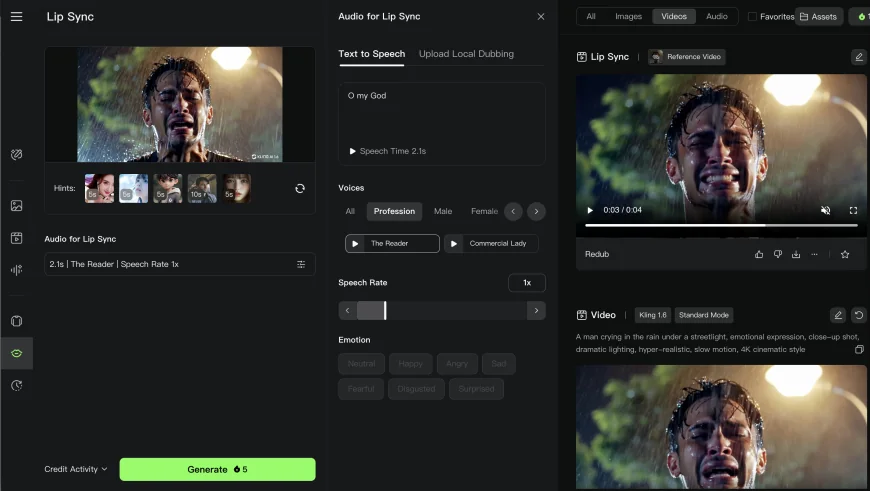Choose the Neutral emotion
Viewport: 870px width, 491px height.
[362, 364]
